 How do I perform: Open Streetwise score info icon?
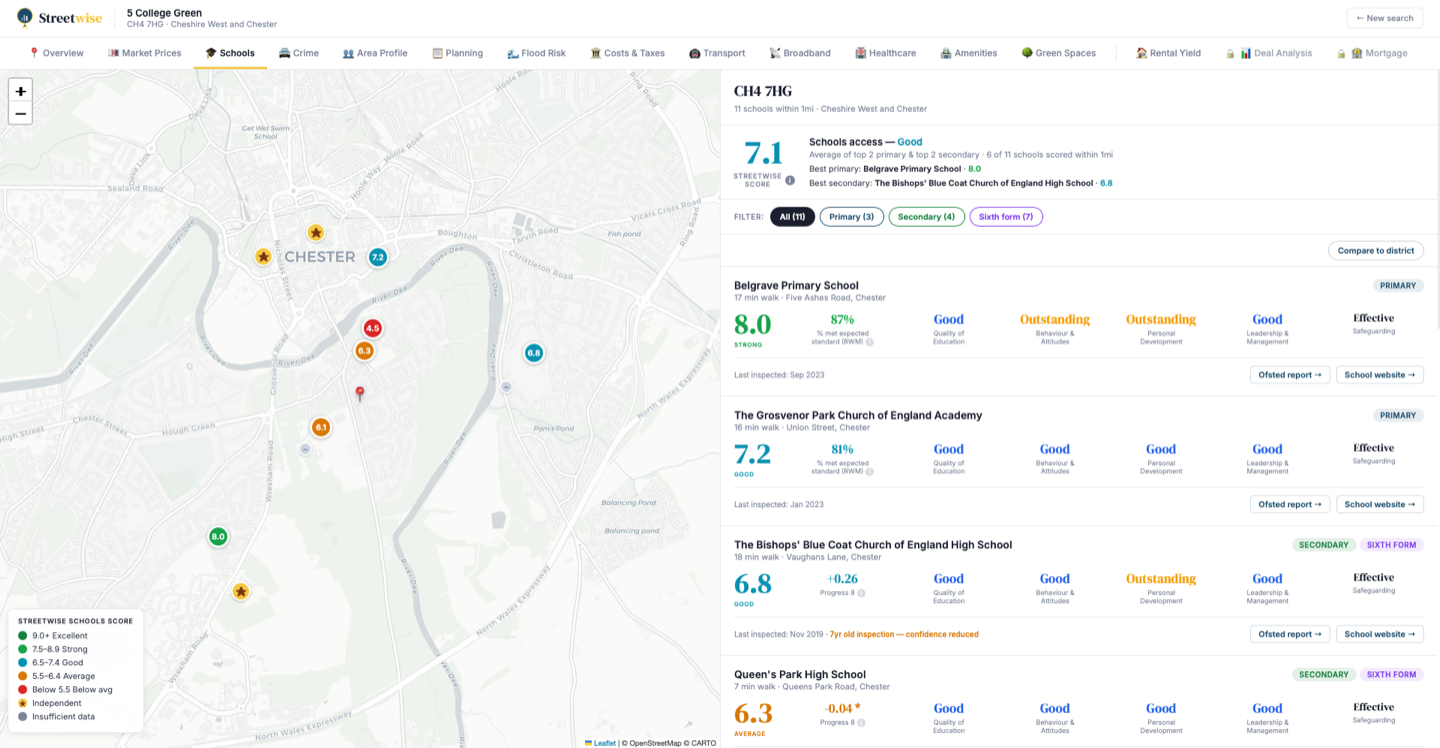[x=790, y=181]
